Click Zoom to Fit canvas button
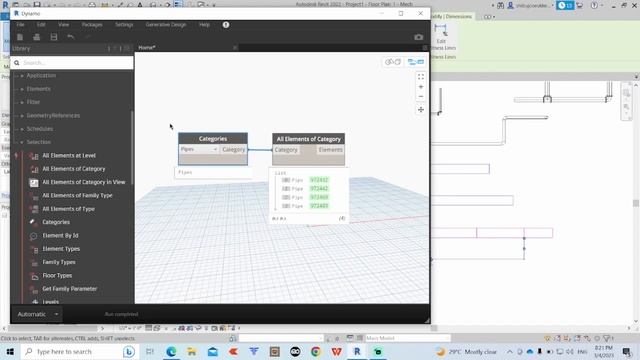 [x=421, y=77]
